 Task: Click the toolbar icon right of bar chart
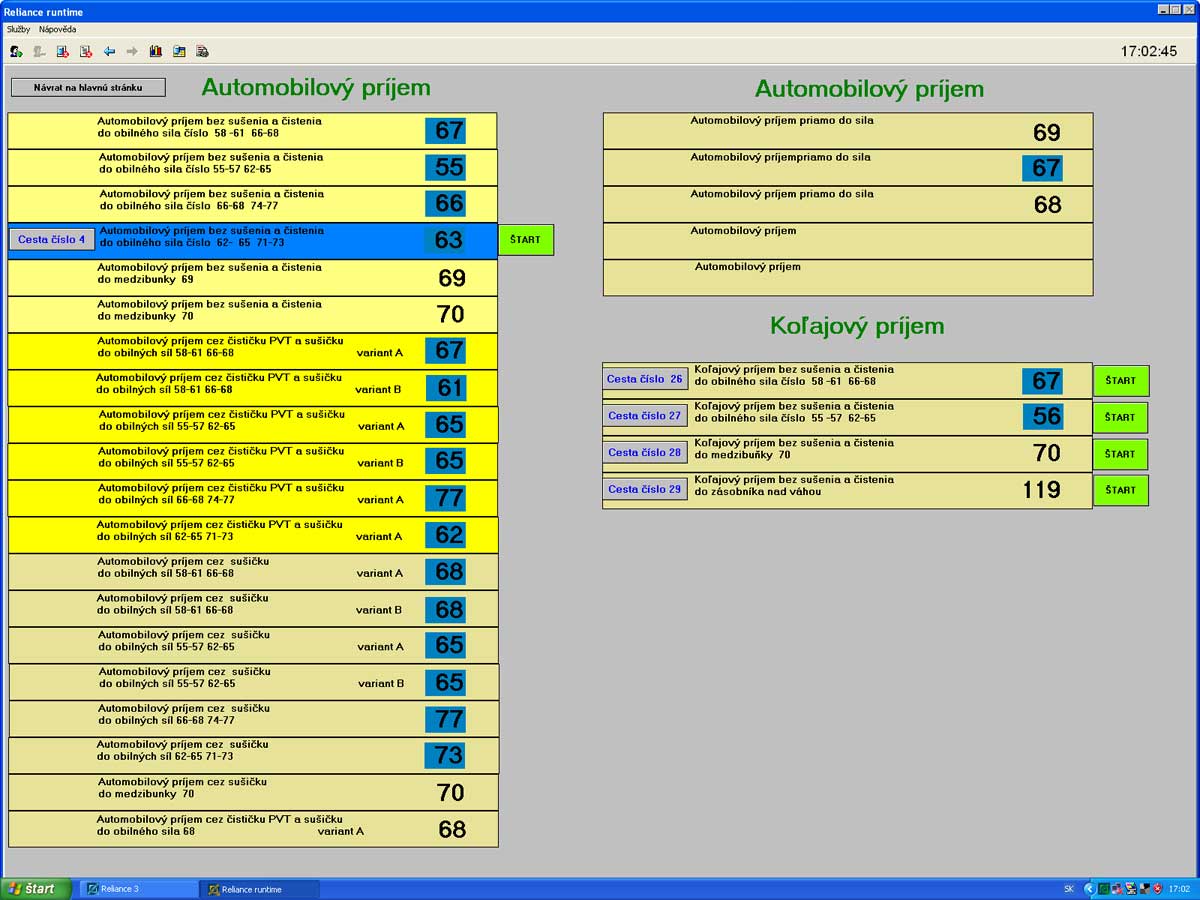(179, 51)
